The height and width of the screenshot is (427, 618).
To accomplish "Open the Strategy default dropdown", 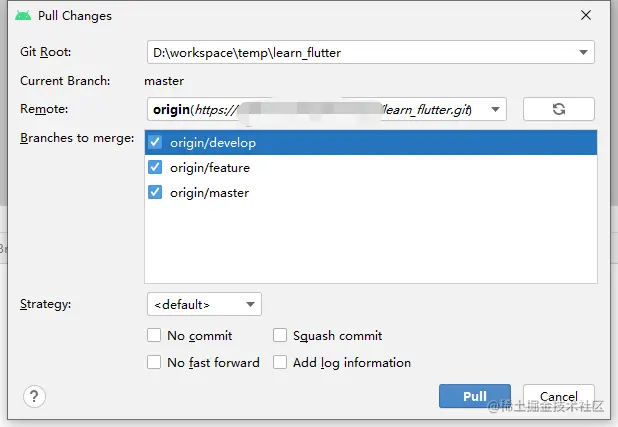I will 251,304.
